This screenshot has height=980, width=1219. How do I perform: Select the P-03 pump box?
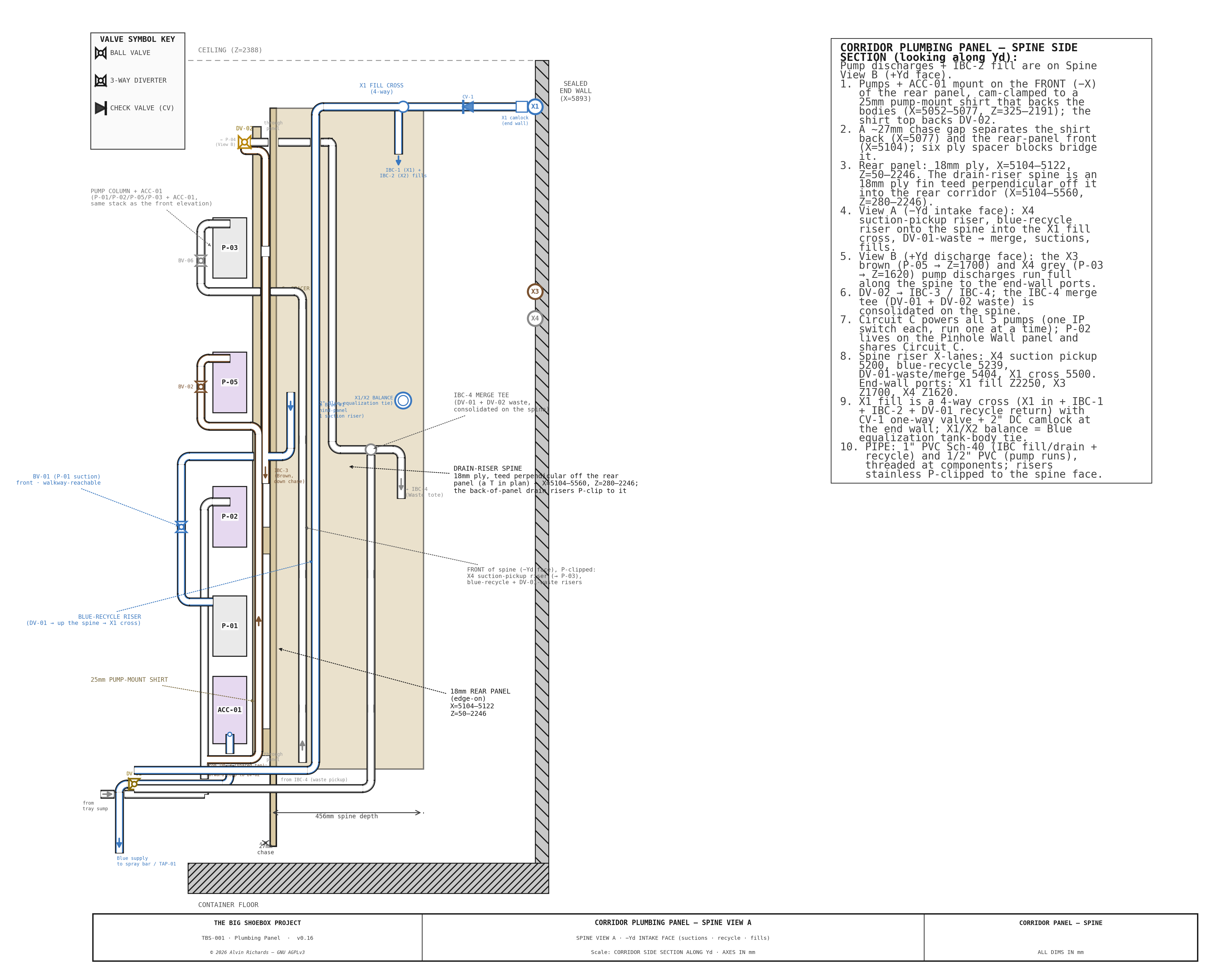[230, 248]
